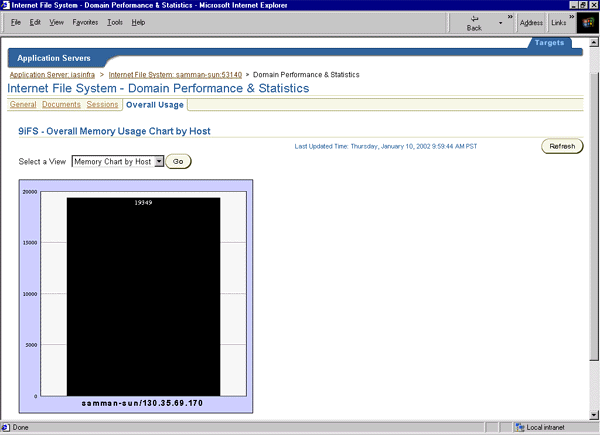Screen dimensions: 600x435
Task: Click the Back navigation arrow button
Action: click(x=474, y=23)
